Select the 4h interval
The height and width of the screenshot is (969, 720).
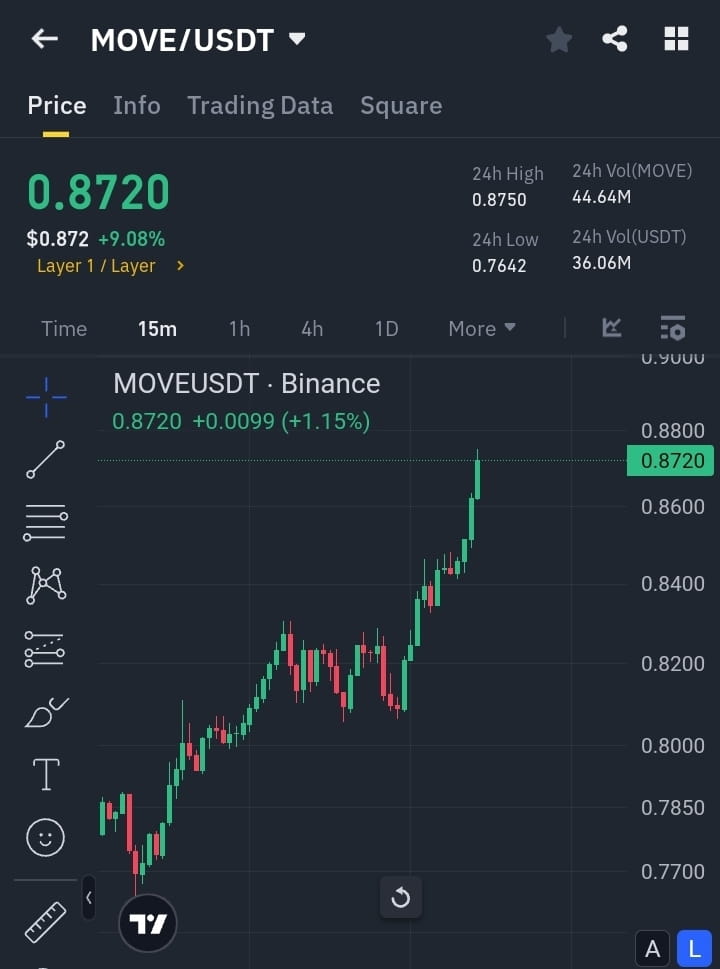pos(312,329)
